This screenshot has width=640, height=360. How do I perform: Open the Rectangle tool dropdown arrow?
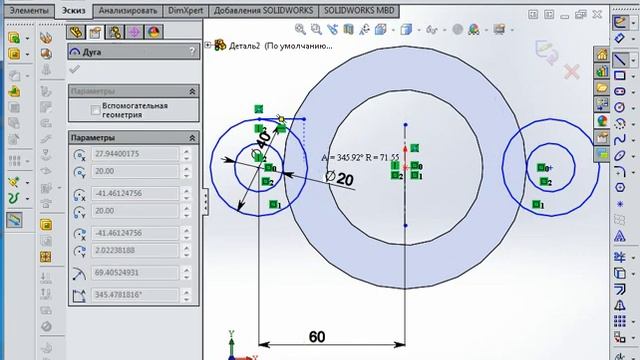[x=633, y=76]
